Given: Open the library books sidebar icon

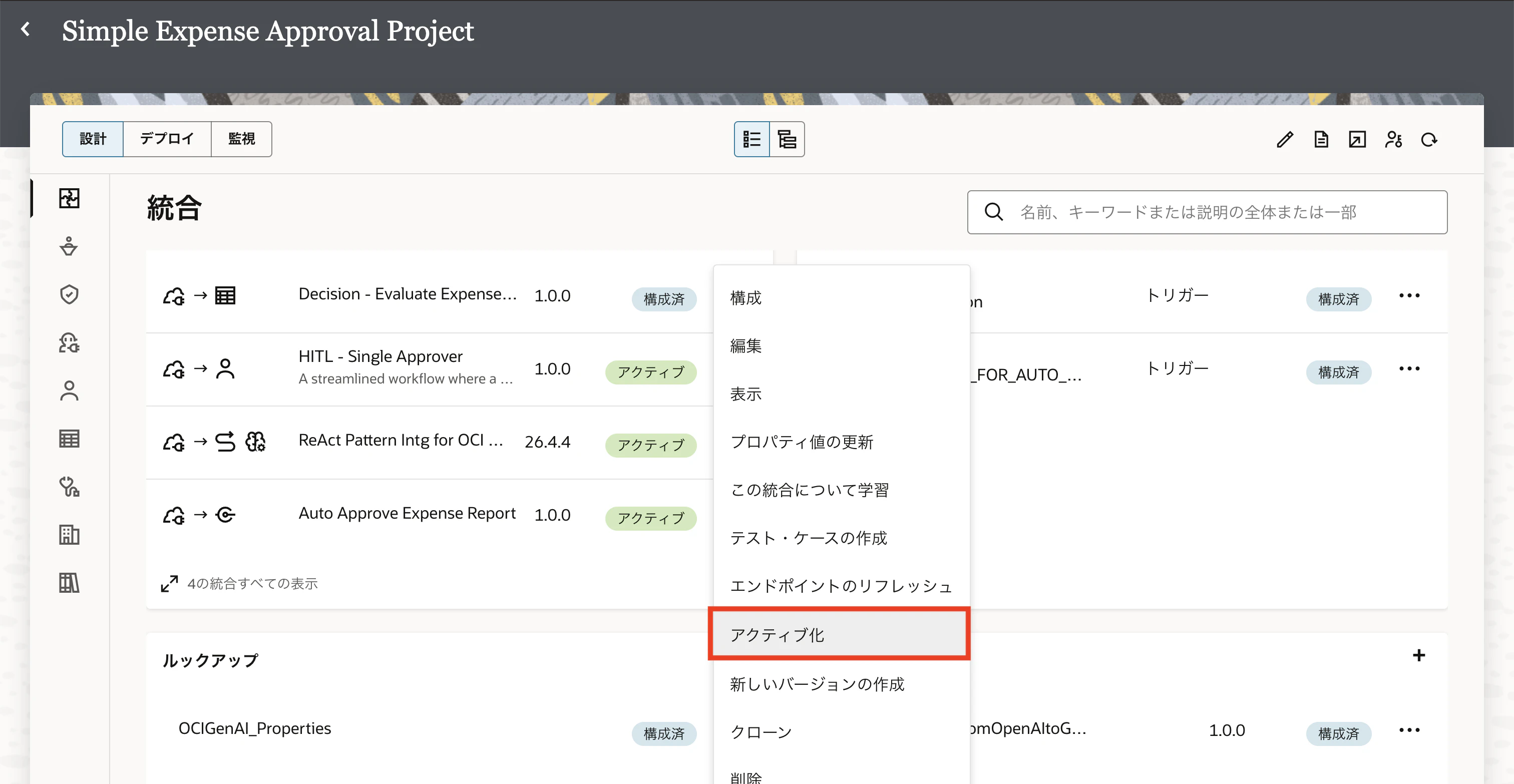Looking at the screenshot, I should pyautogui.click(x=70, y=583).
